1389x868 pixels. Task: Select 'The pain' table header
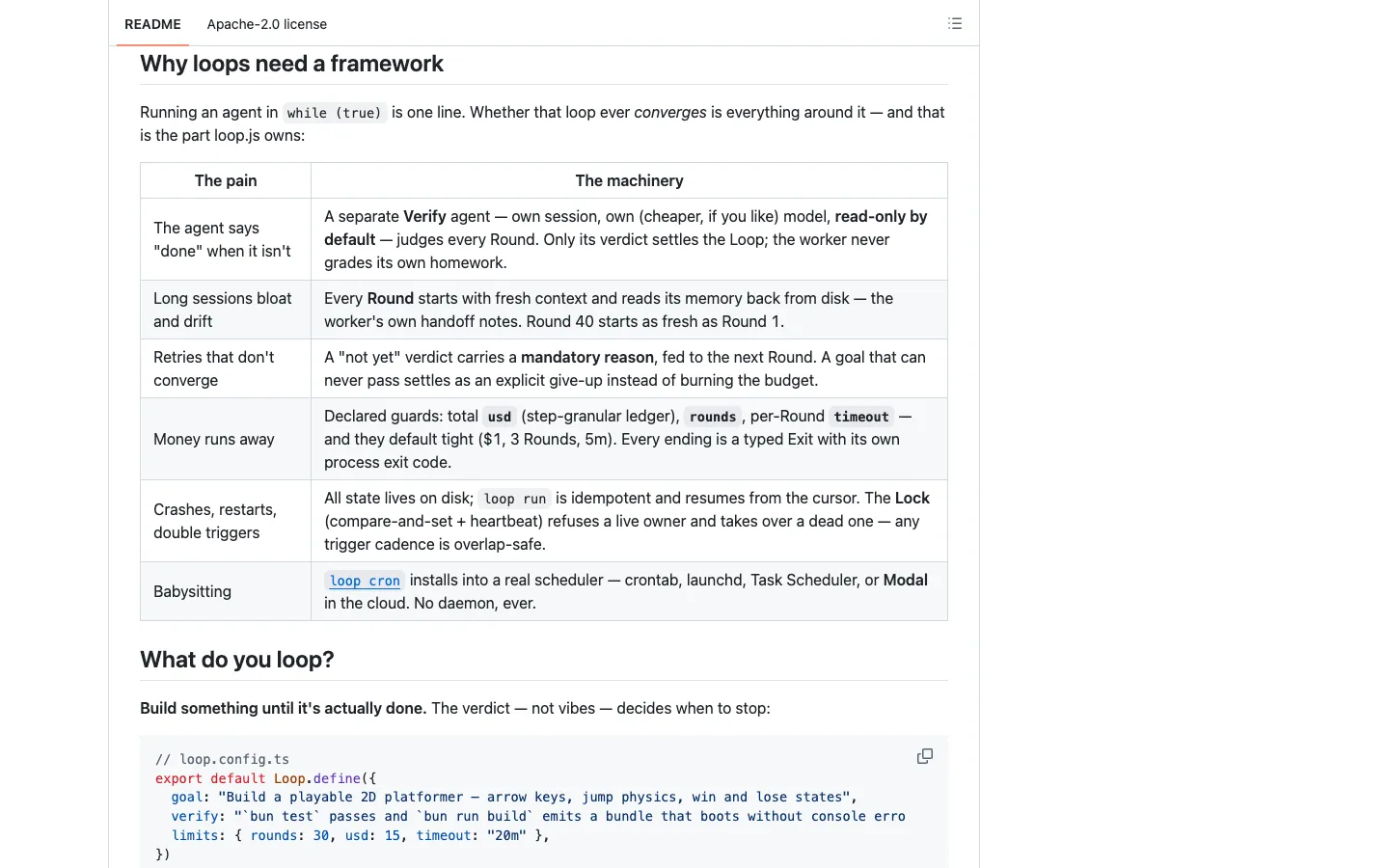click(226, 180)
